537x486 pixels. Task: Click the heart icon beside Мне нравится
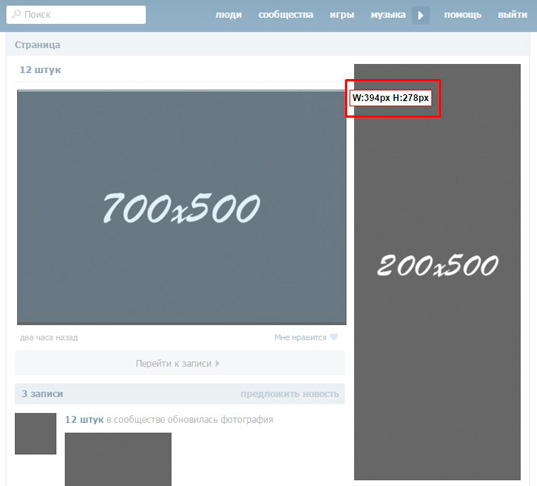click(x=334, y=337)
